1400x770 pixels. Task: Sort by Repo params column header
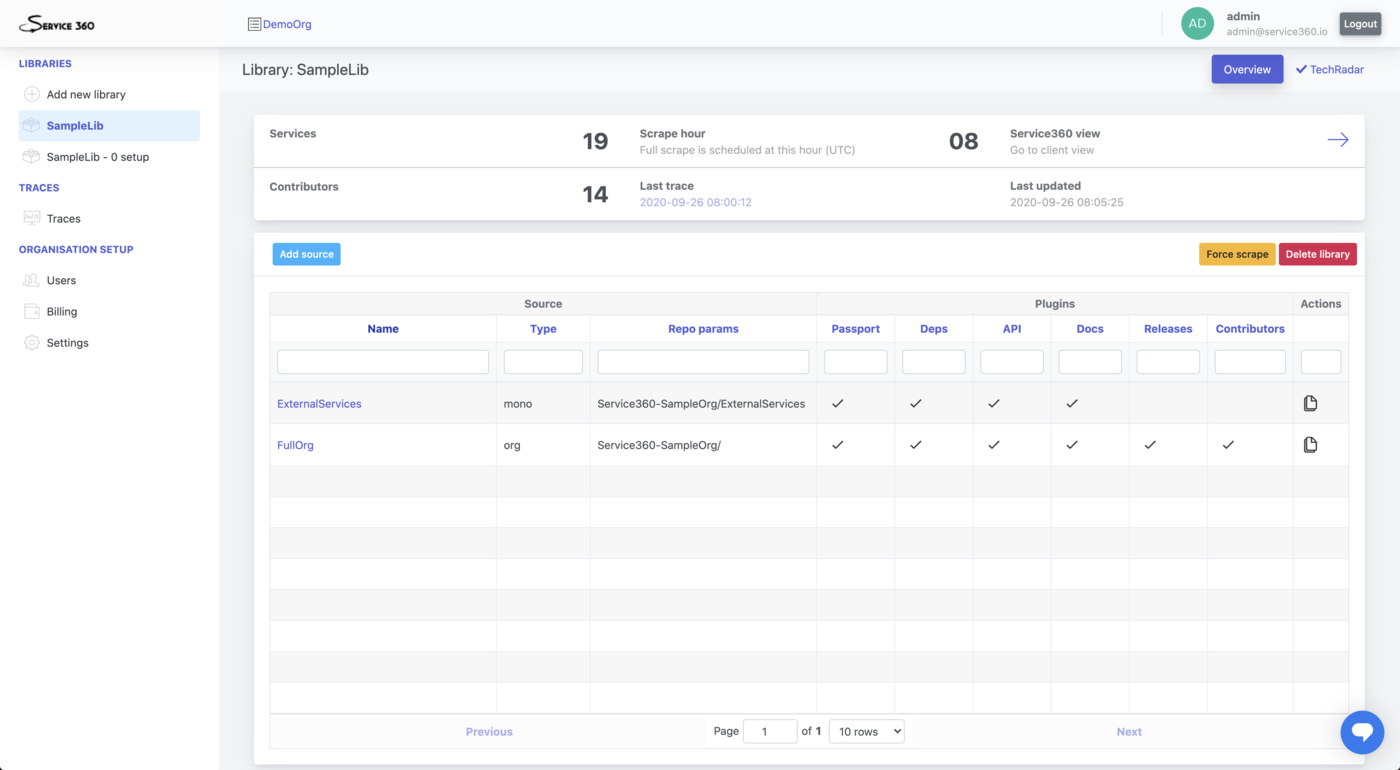click(703, 328)
